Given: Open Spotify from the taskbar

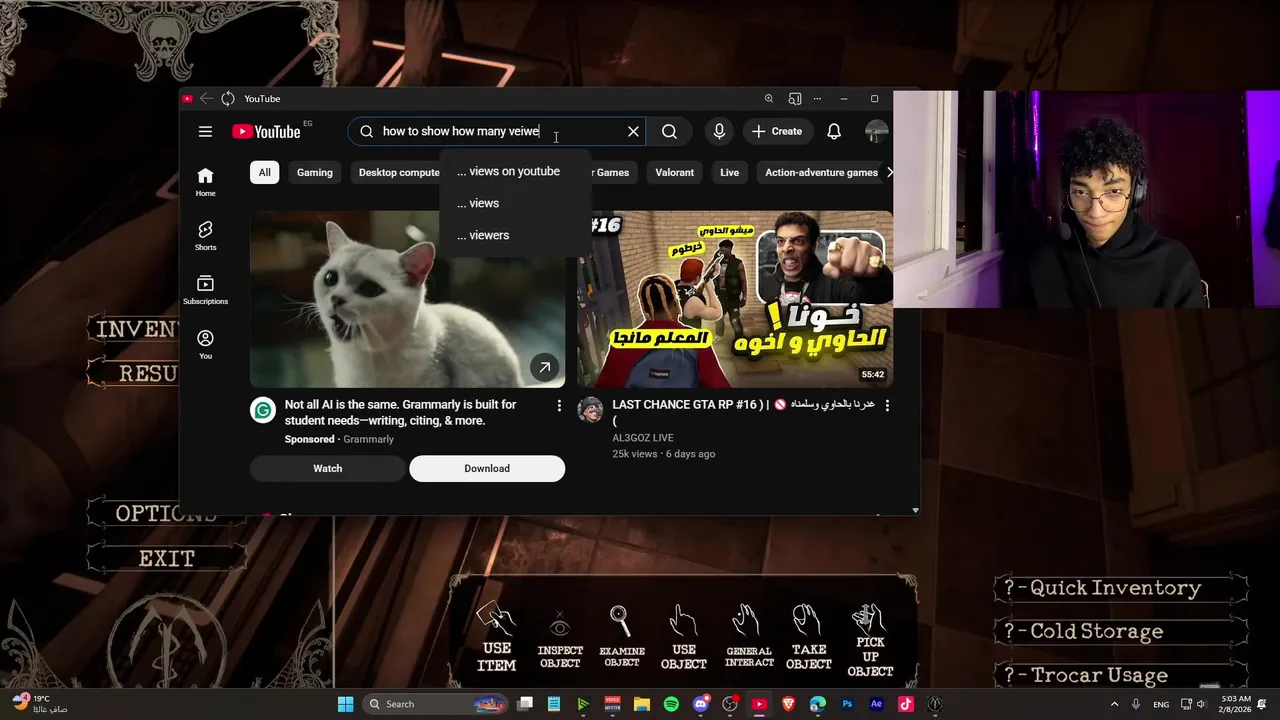Looking at the screenshot, I should 671,704.
